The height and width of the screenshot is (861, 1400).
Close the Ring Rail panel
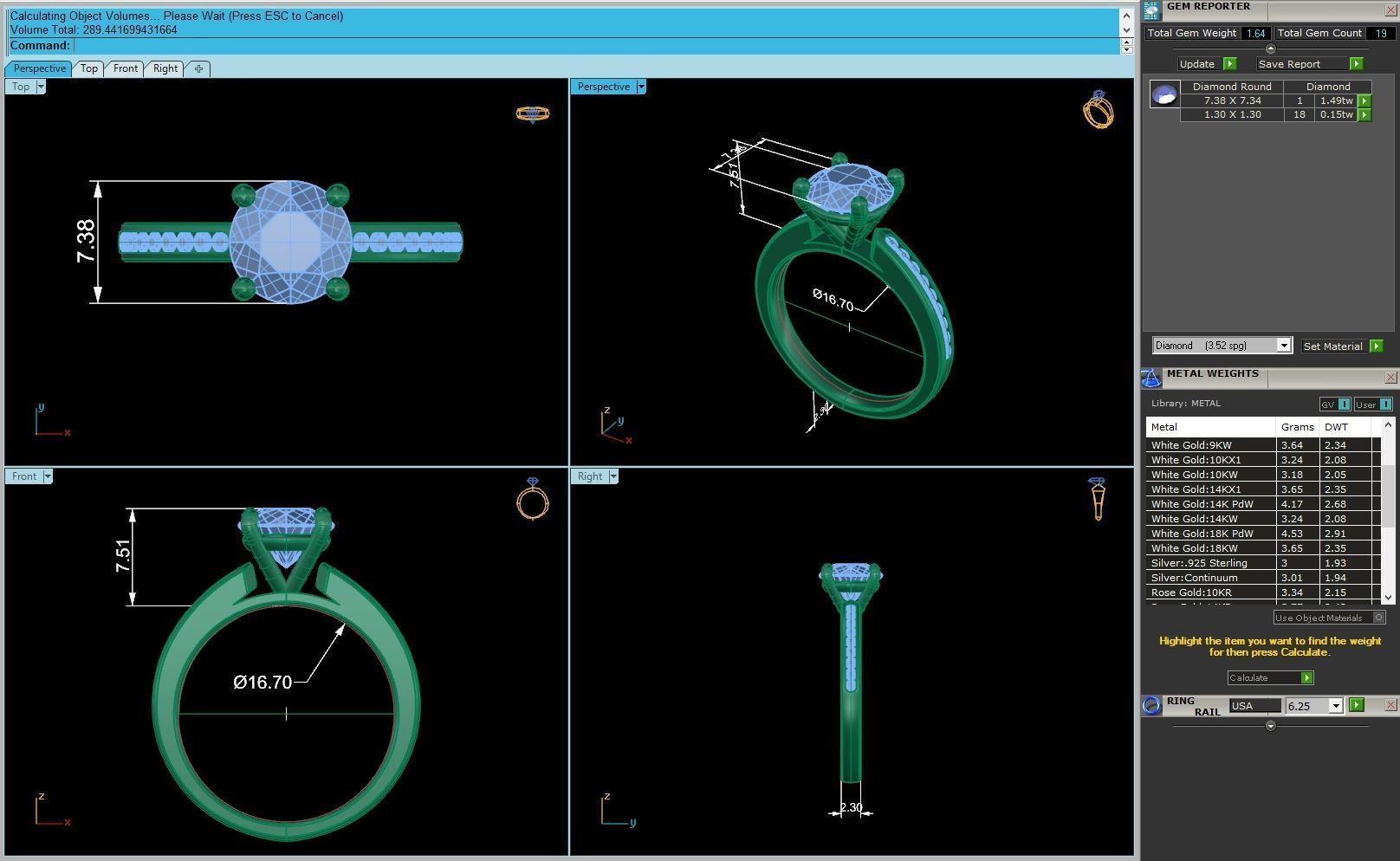(x=1390, y=705)
